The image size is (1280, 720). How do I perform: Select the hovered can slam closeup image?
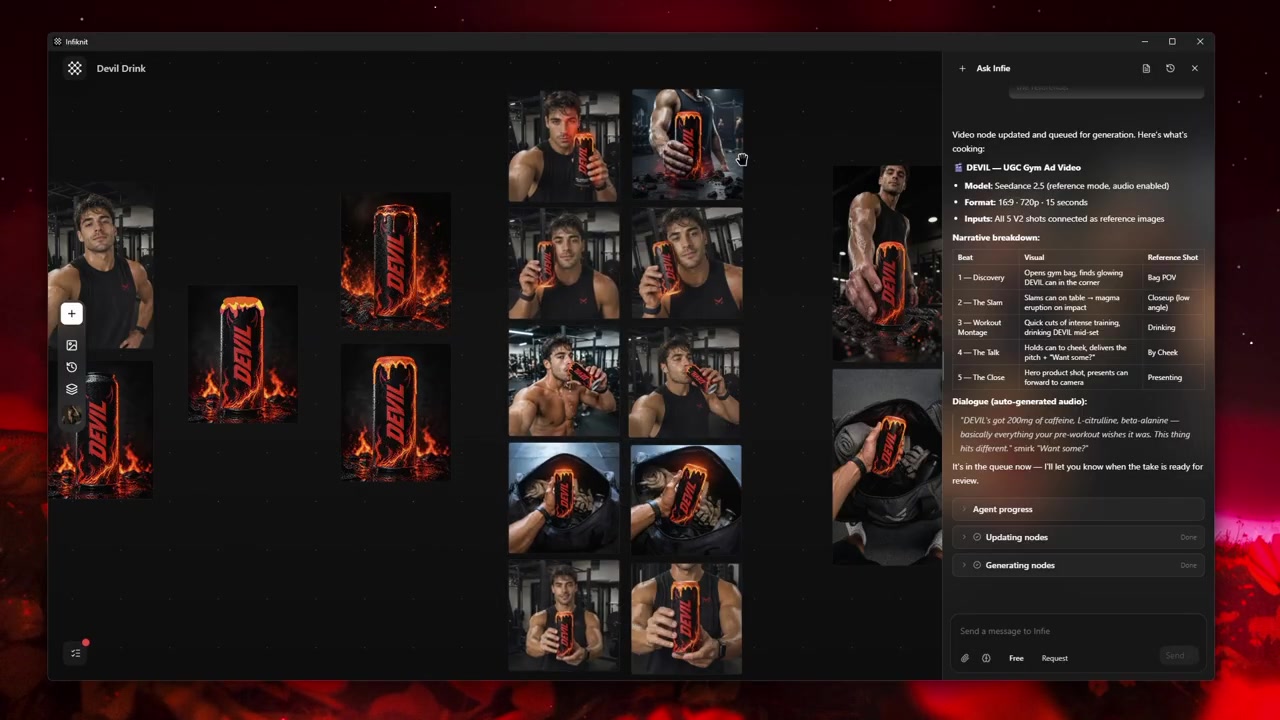pos(687,145)
